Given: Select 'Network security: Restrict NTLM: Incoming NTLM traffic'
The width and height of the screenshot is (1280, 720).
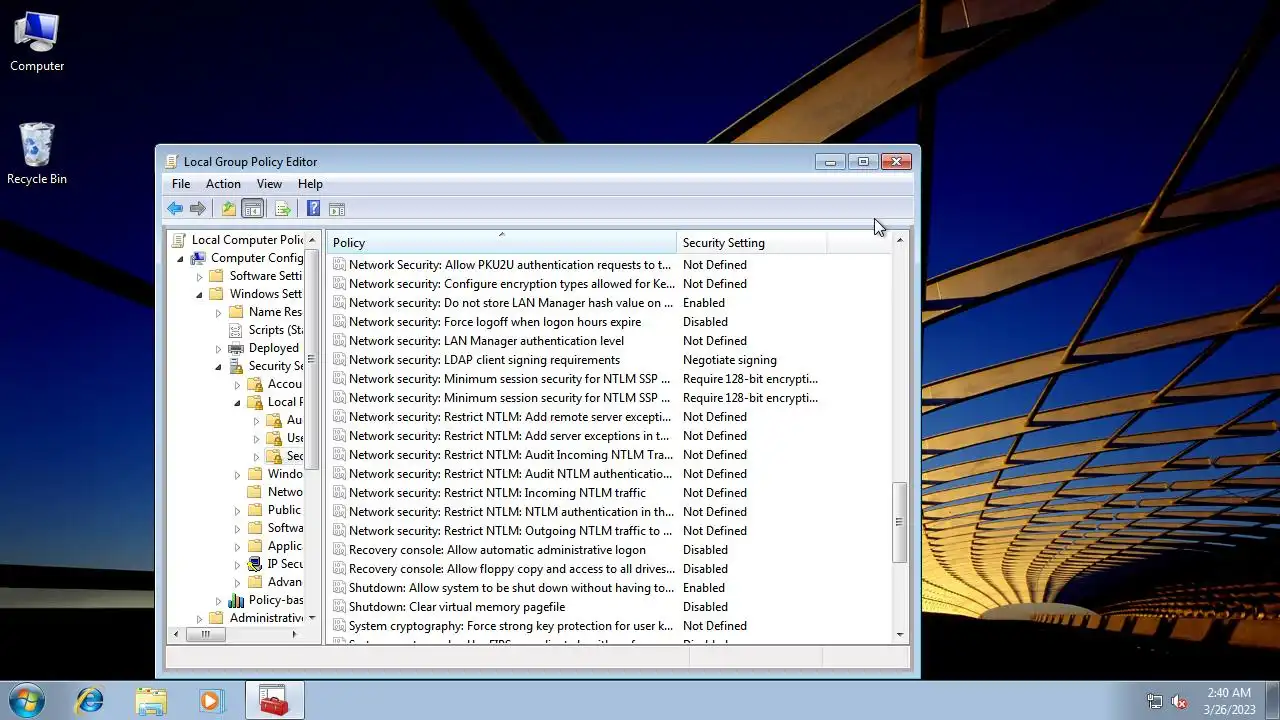Looking at the screenshot, I should (497, 493).
